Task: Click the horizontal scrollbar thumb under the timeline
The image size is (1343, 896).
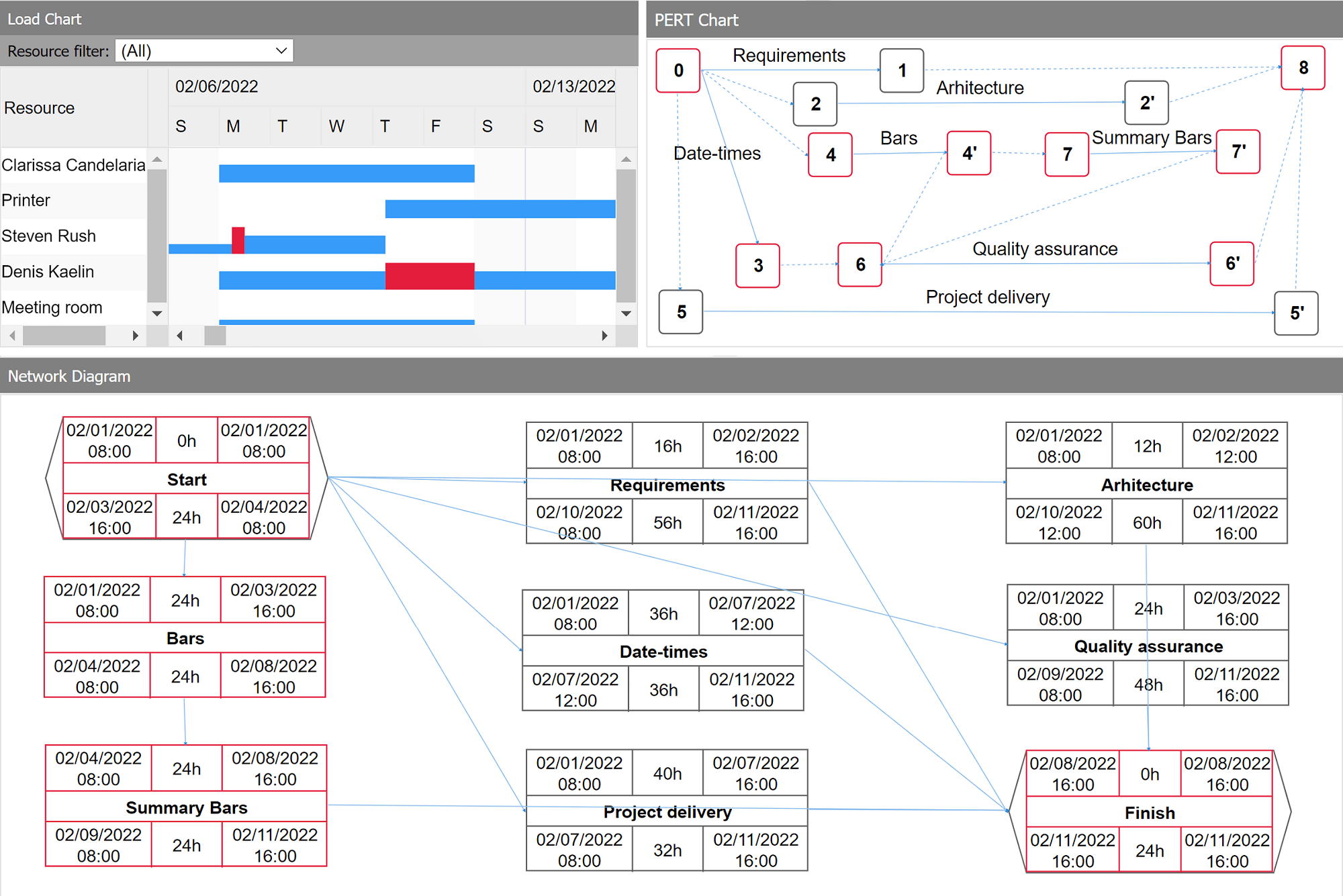Action: coord(215,336)
